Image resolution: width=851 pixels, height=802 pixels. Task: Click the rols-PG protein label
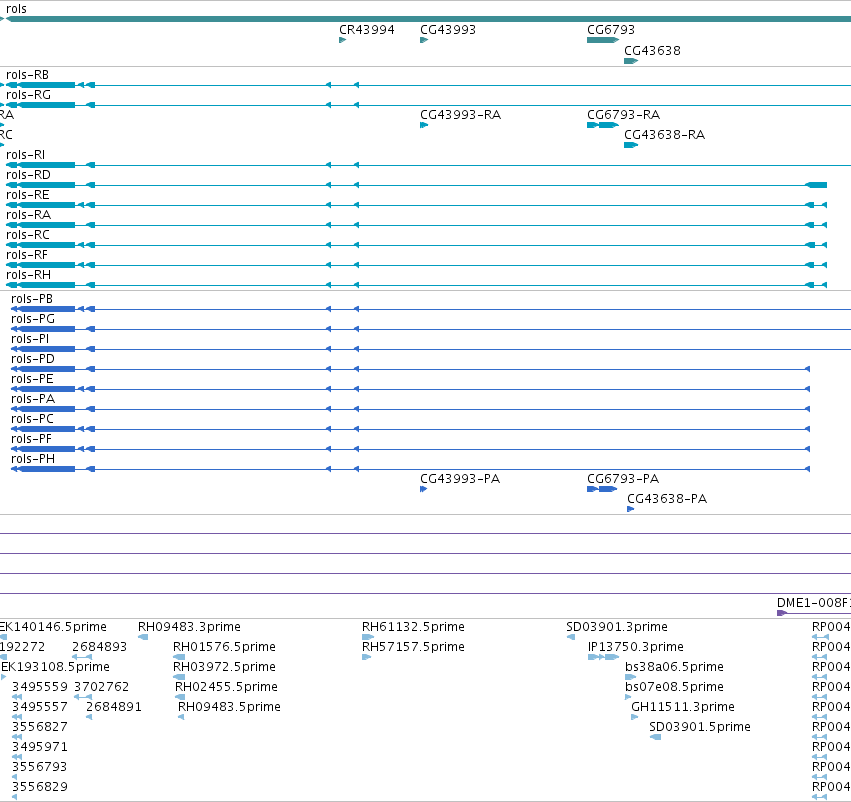[x=33, y=319]
